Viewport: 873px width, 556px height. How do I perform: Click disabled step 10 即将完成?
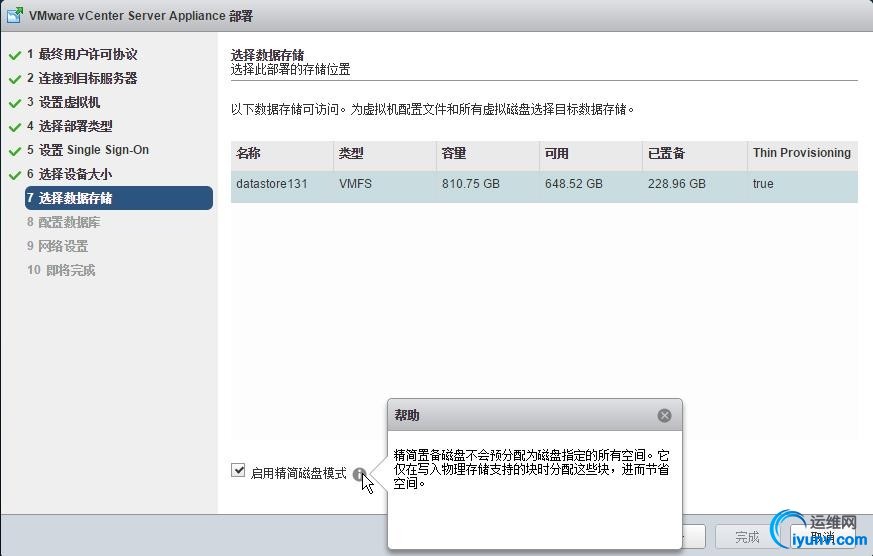click(x=61, y=270)
